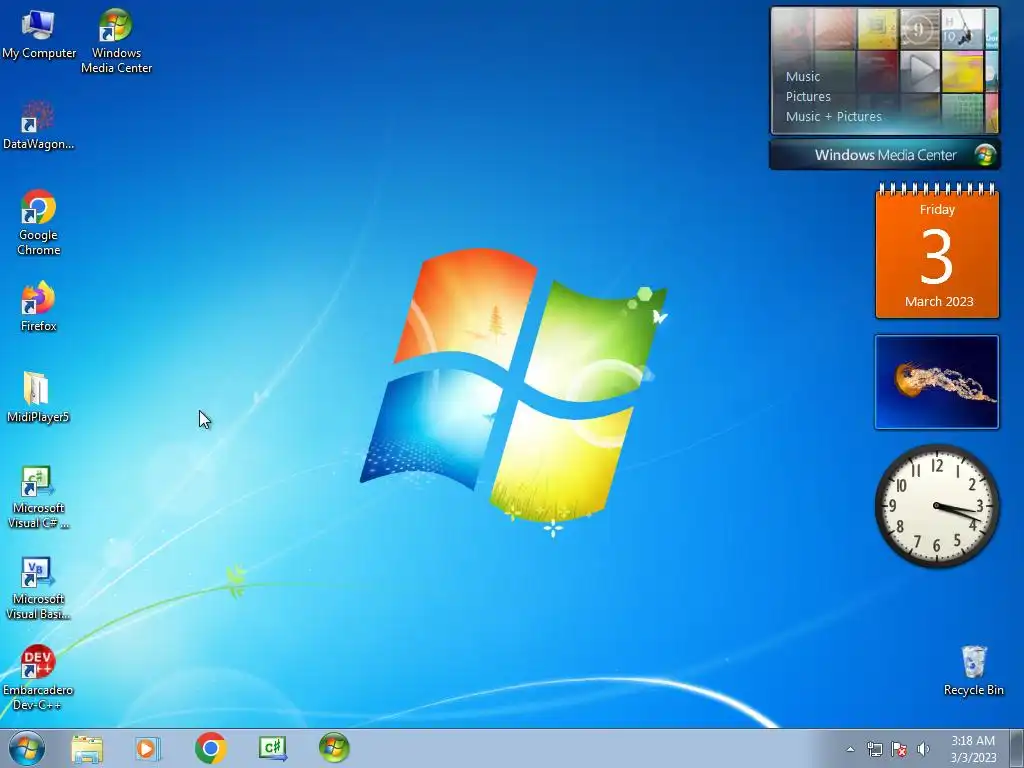Select the Microsoft Visual Basic shortcut
The image size is (1024, 768).
pos(38,587)
